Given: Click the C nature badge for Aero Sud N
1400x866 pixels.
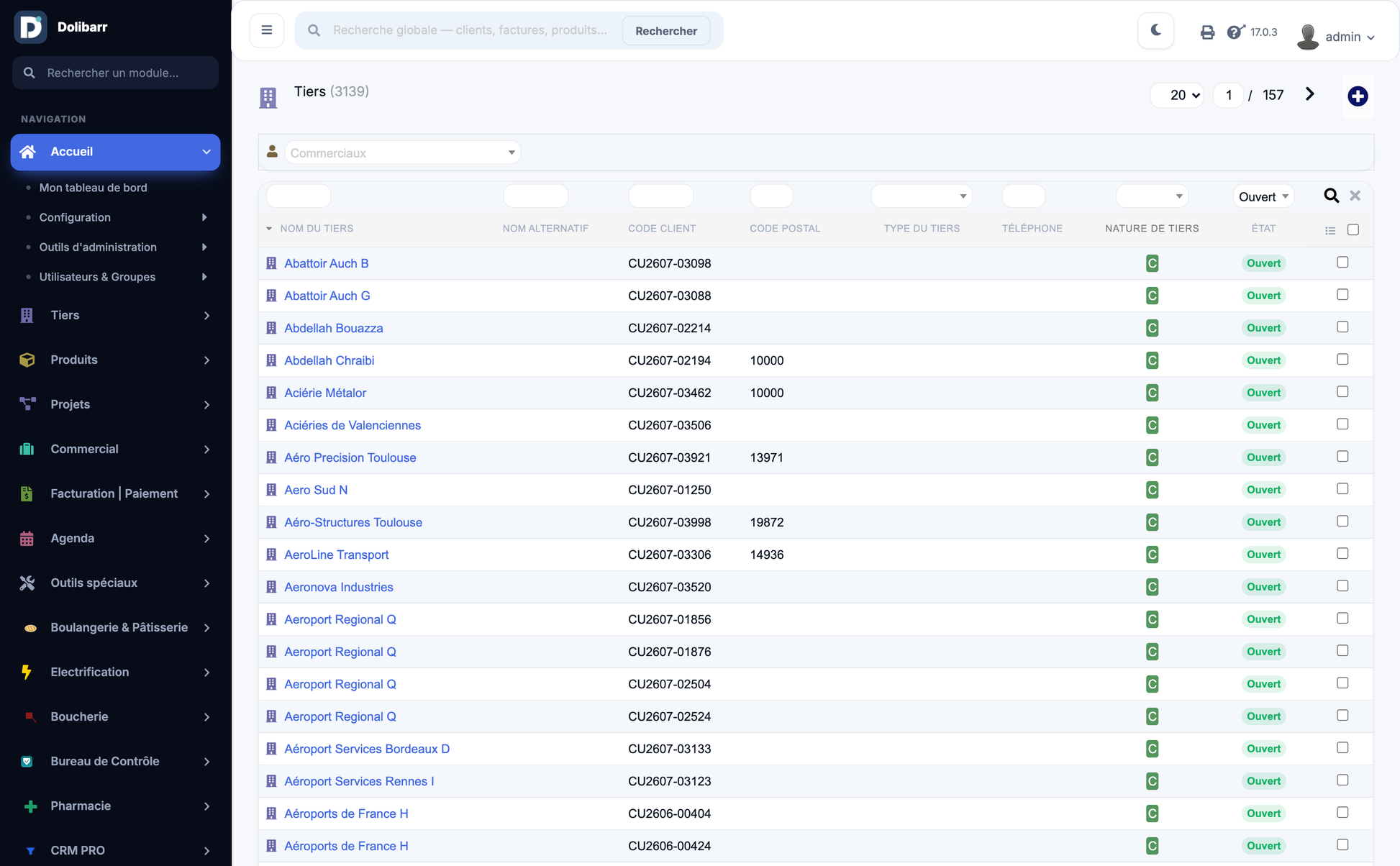Looking at the screenshot, I should tap(1152, 490).
